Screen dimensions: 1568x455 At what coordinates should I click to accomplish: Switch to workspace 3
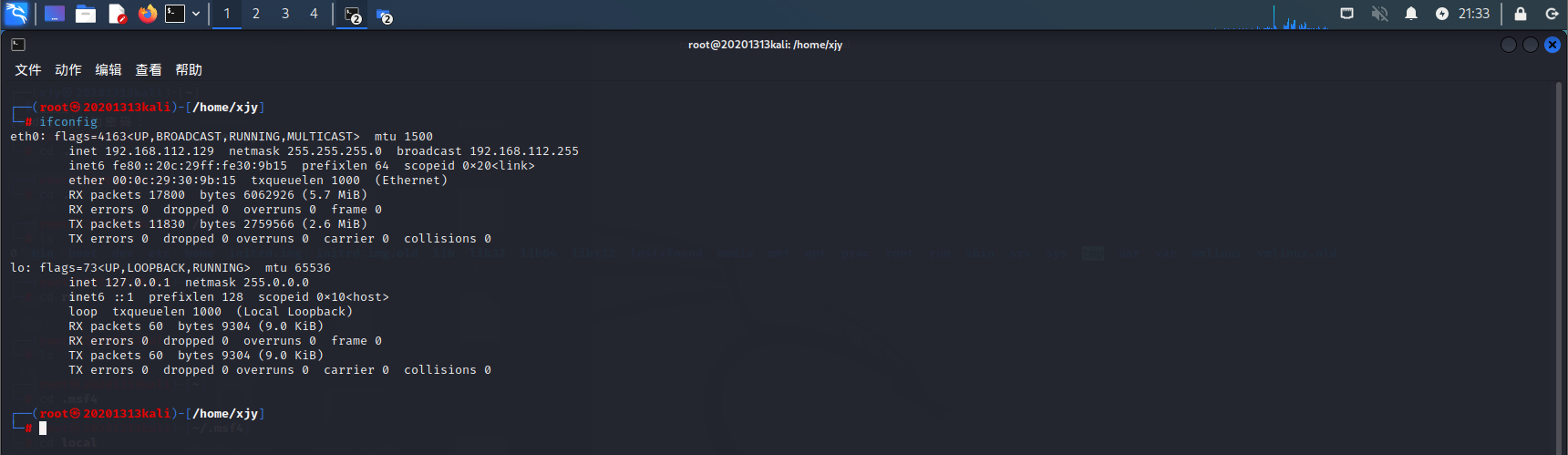(285, 14)
